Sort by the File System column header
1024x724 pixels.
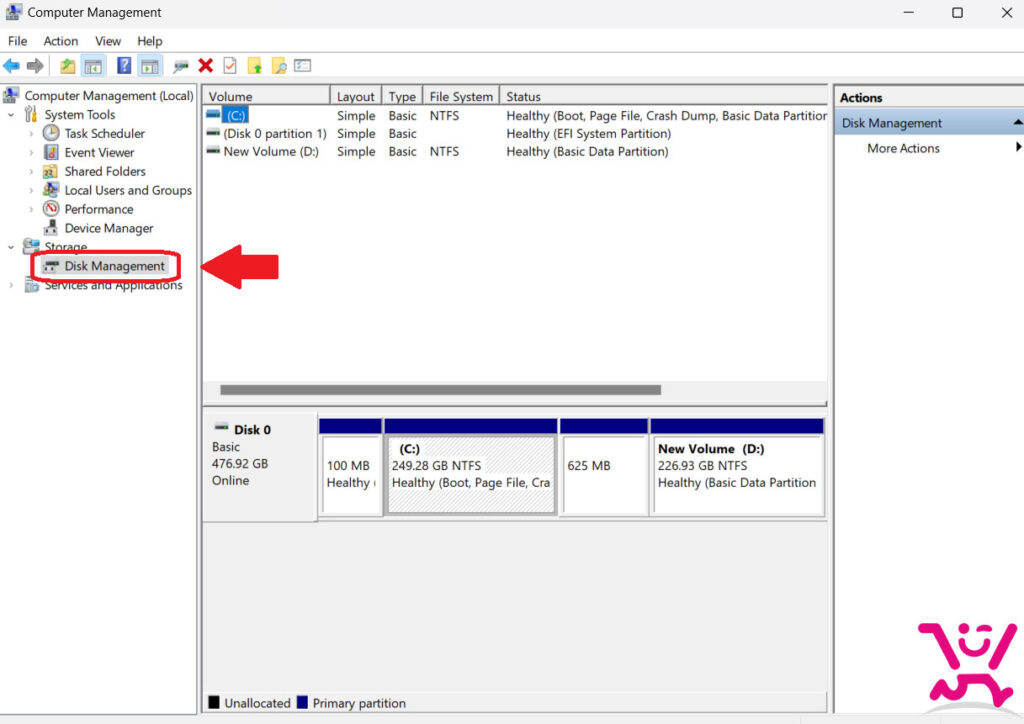point(461,96)
